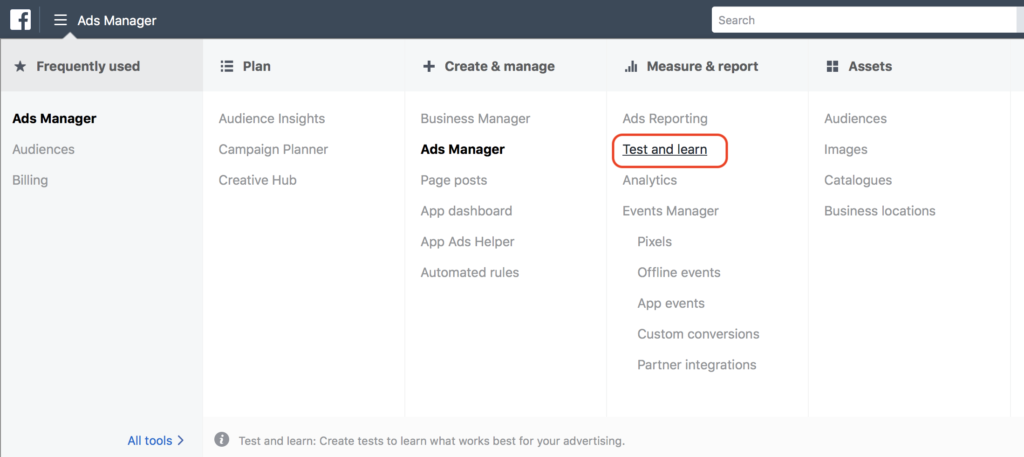
Task: Click the list icon beside Plan
Action: tap(227, 66)
